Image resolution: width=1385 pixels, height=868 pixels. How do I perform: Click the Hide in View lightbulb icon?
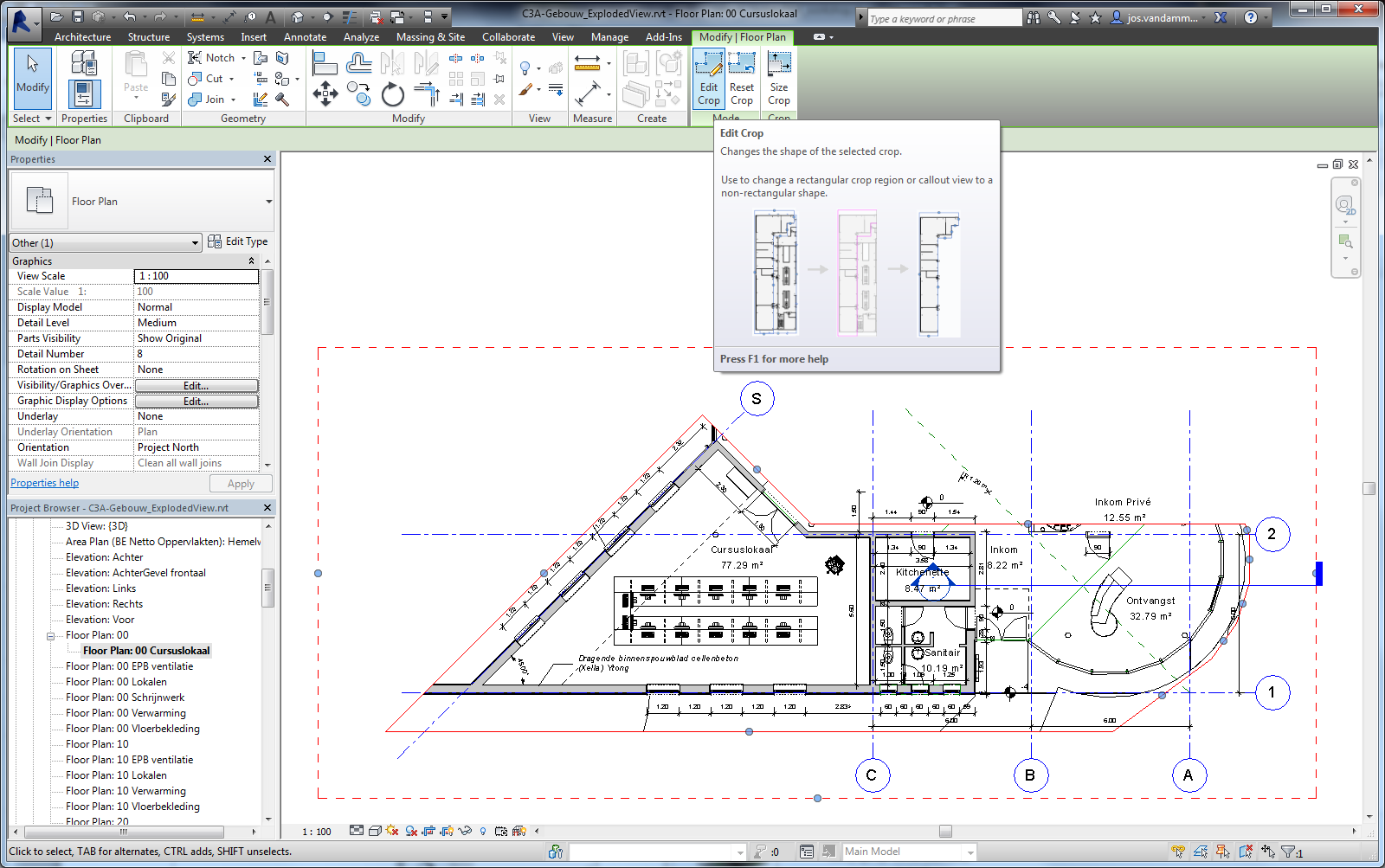point(525,68)
